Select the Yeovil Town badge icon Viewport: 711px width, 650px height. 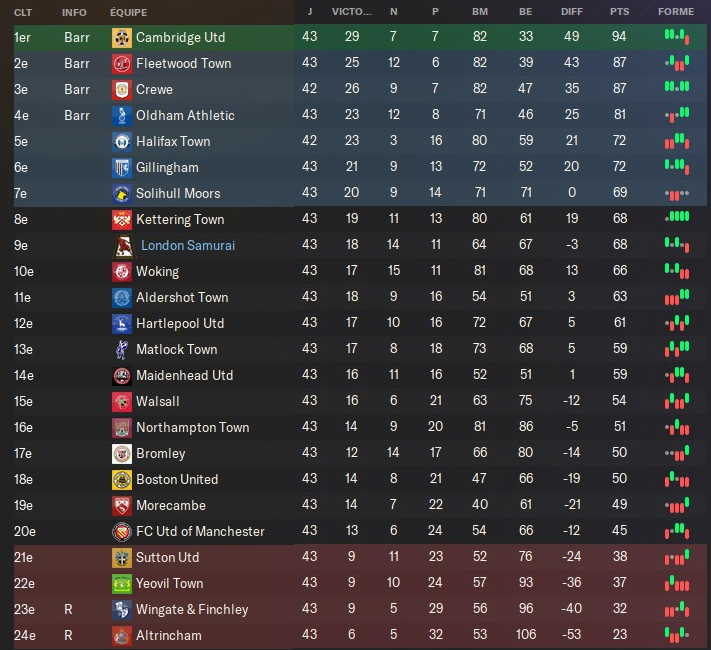[121, 584]
